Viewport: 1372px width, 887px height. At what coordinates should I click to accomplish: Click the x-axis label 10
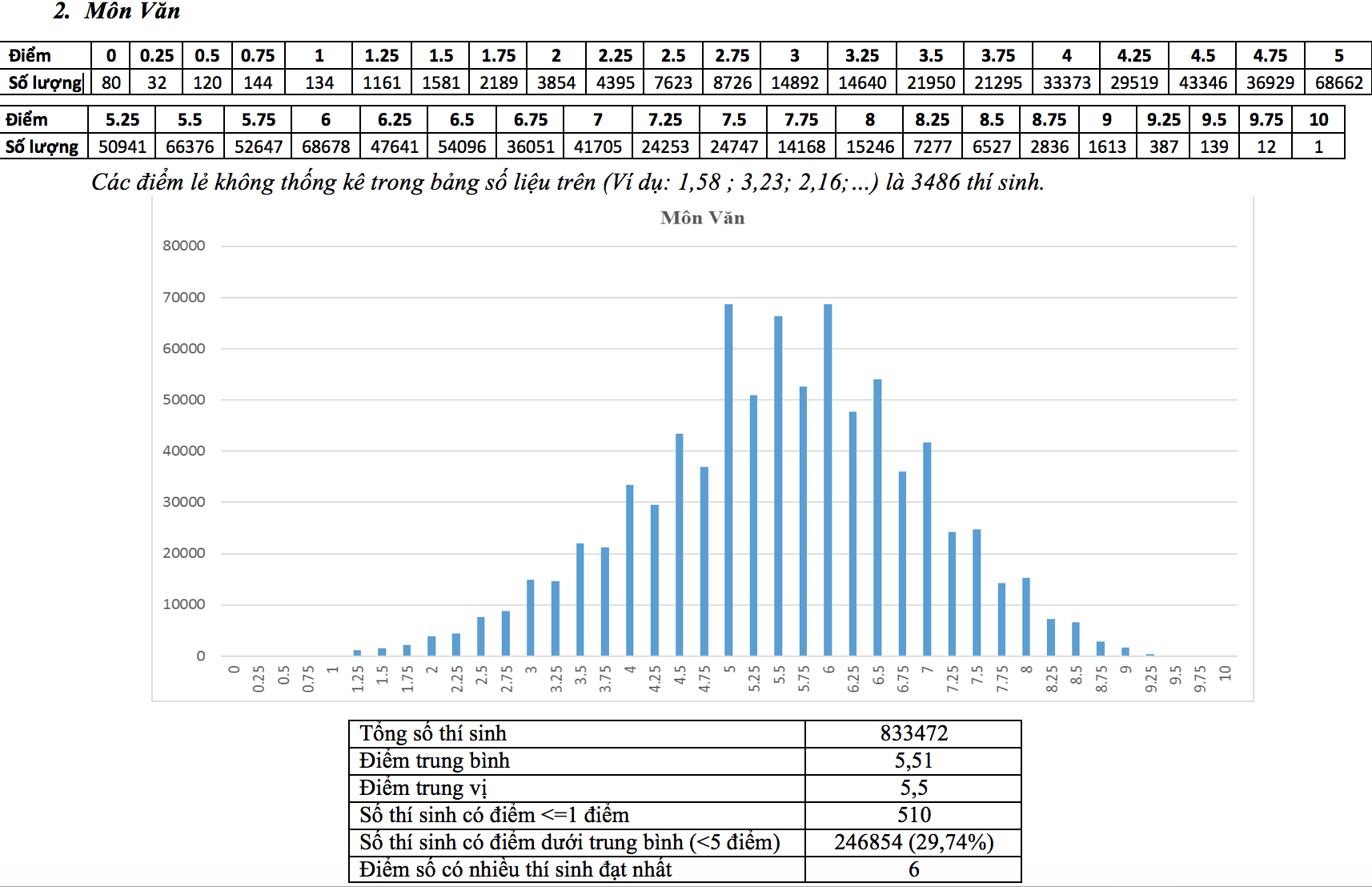click(x=1225, y=673)
